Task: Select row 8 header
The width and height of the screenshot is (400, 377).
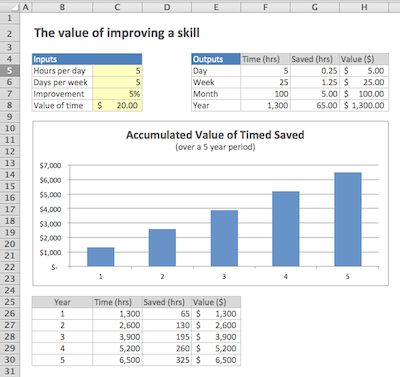Action: pyautogui.click(x=10, y=105)
